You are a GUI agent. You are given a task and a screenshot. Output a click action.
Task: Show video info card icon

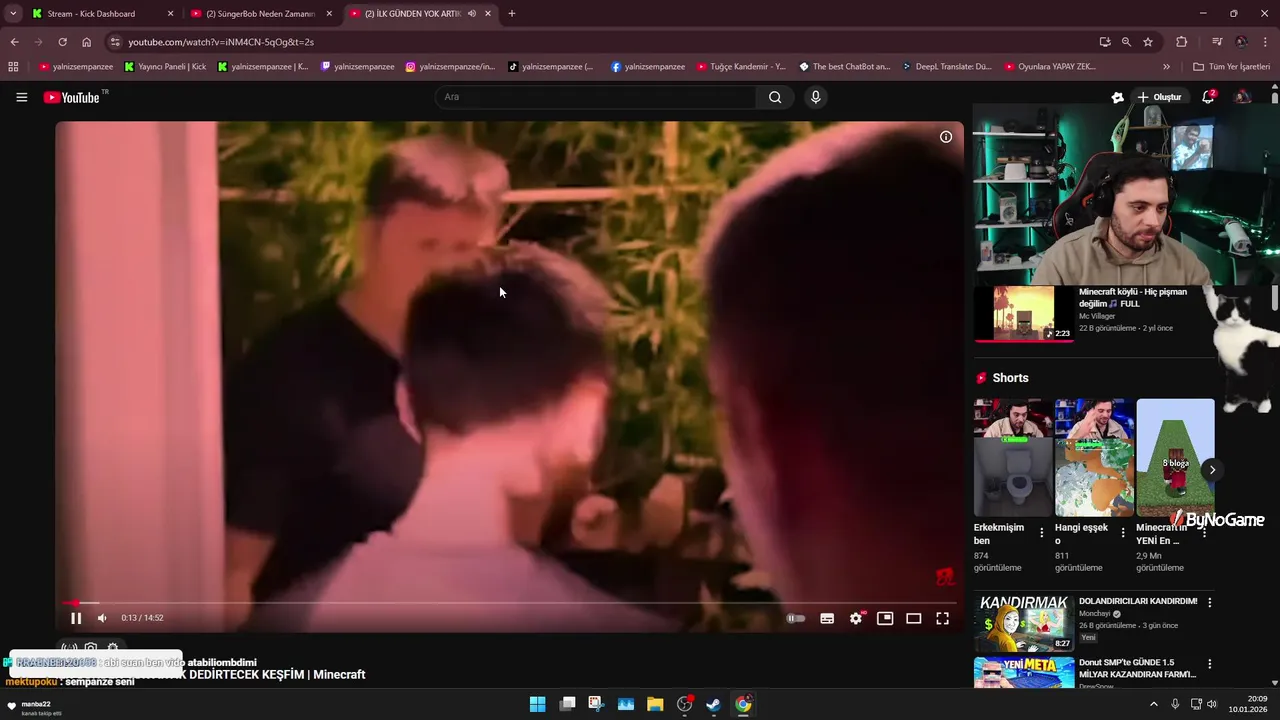pos(946,137)
